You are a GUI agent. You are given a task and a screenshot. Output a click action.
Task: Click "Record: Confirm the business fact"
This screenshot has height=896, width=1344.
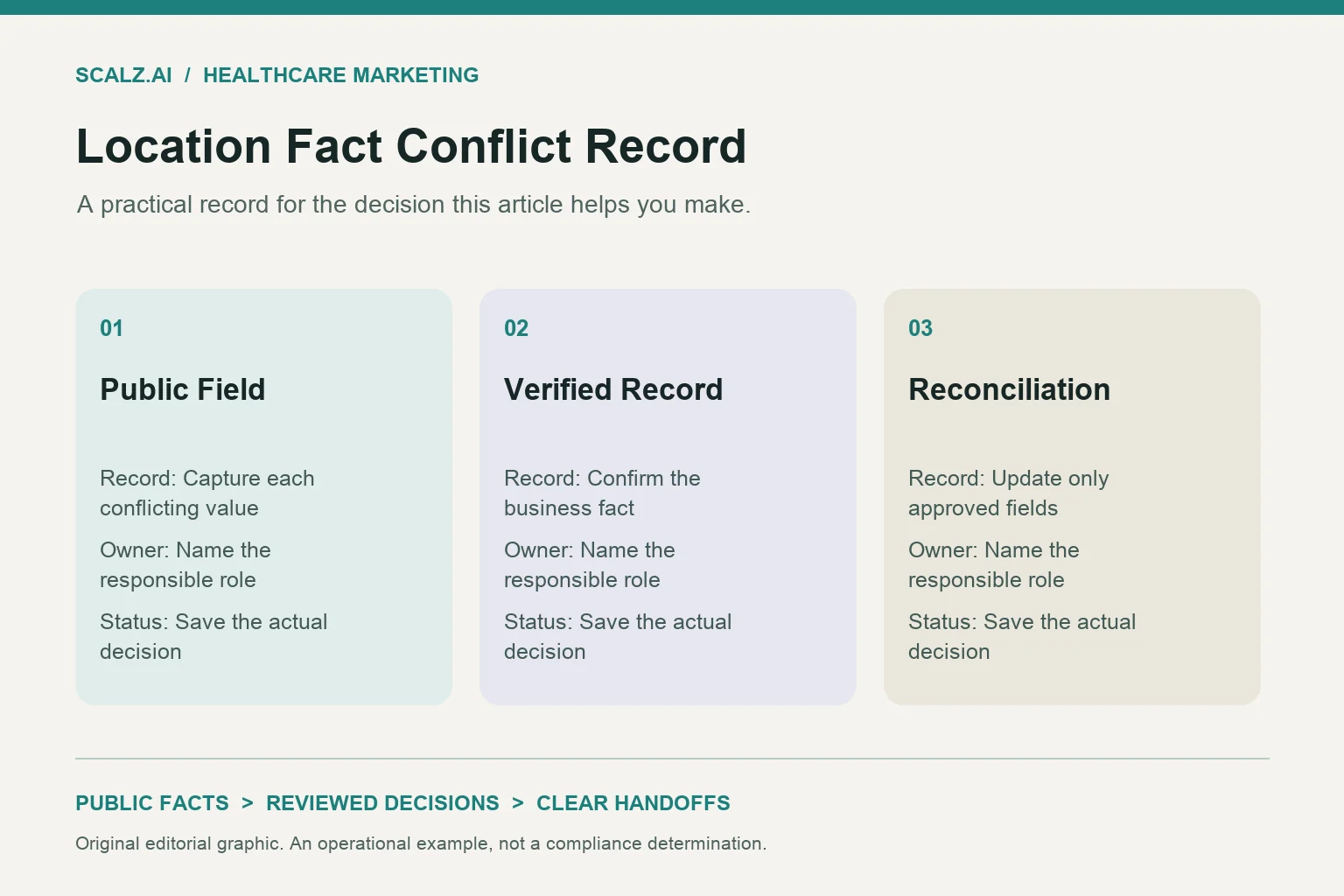[602, 493]
